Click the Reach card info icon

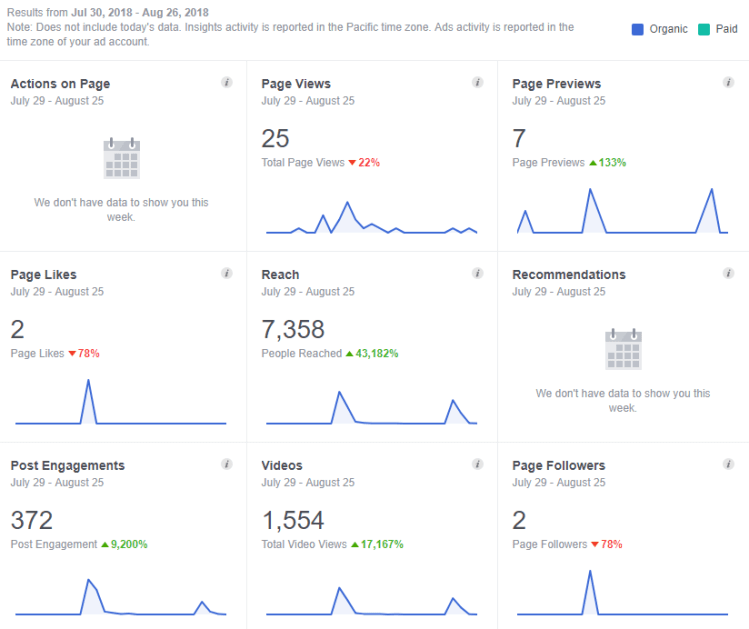click(x=478, y=273)
